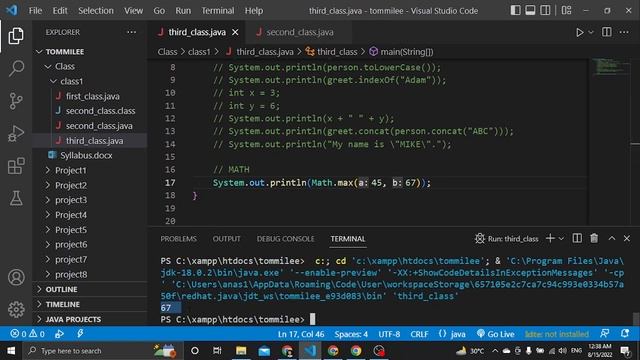640x360 pixels.
Task: Run the Java file with play button
Action: [579, 32]
